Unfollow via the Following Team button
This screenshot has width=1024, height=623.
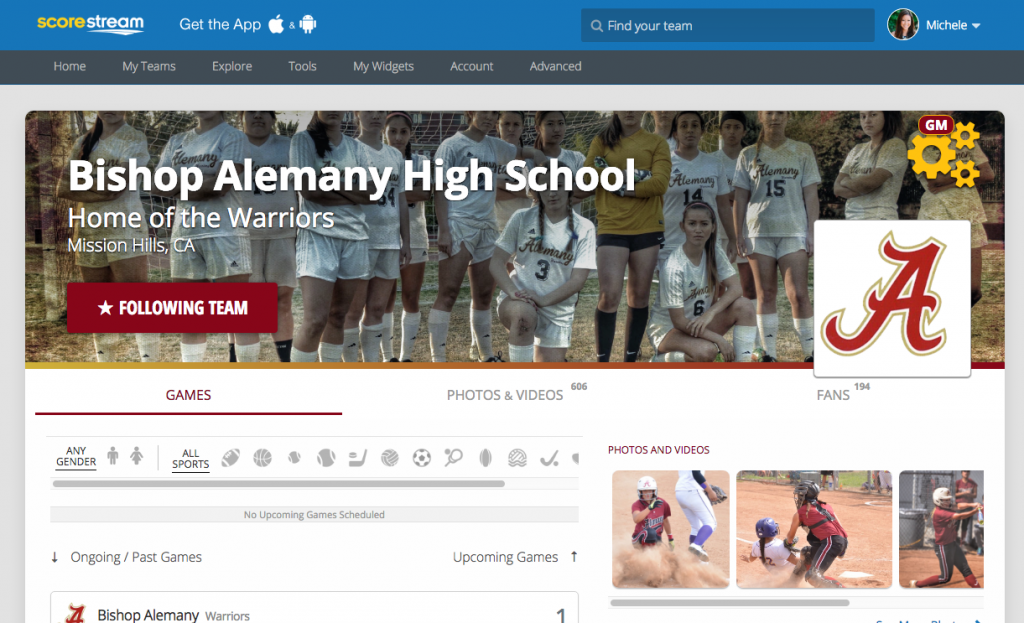click(172, 308)
